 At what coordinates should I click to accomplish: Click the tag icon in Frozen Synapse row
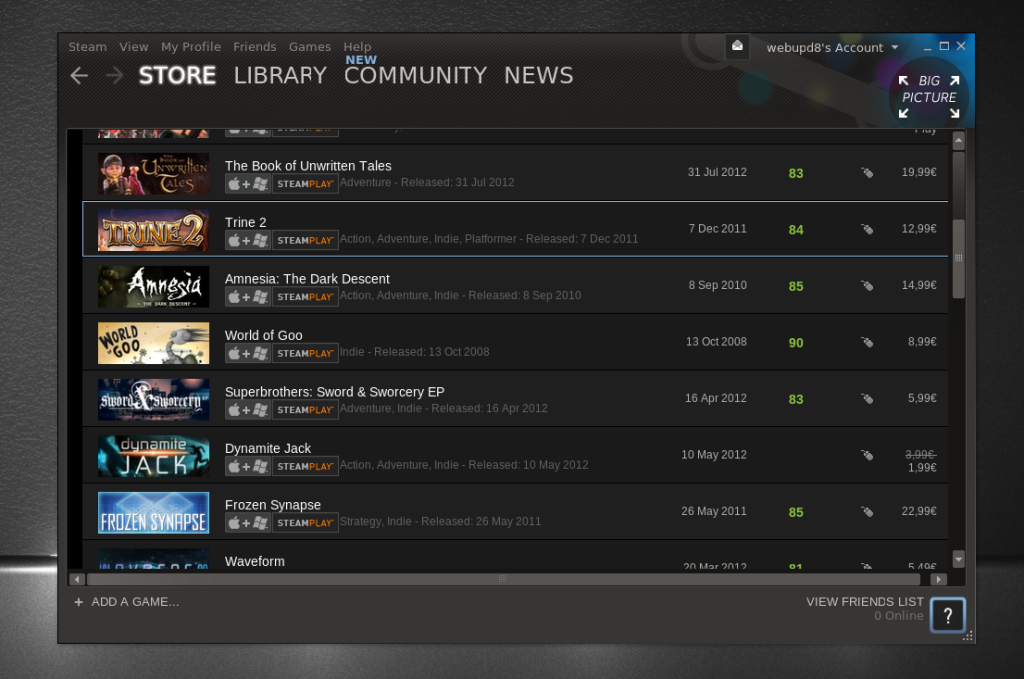pyautogui.click(x=867, y=512)
